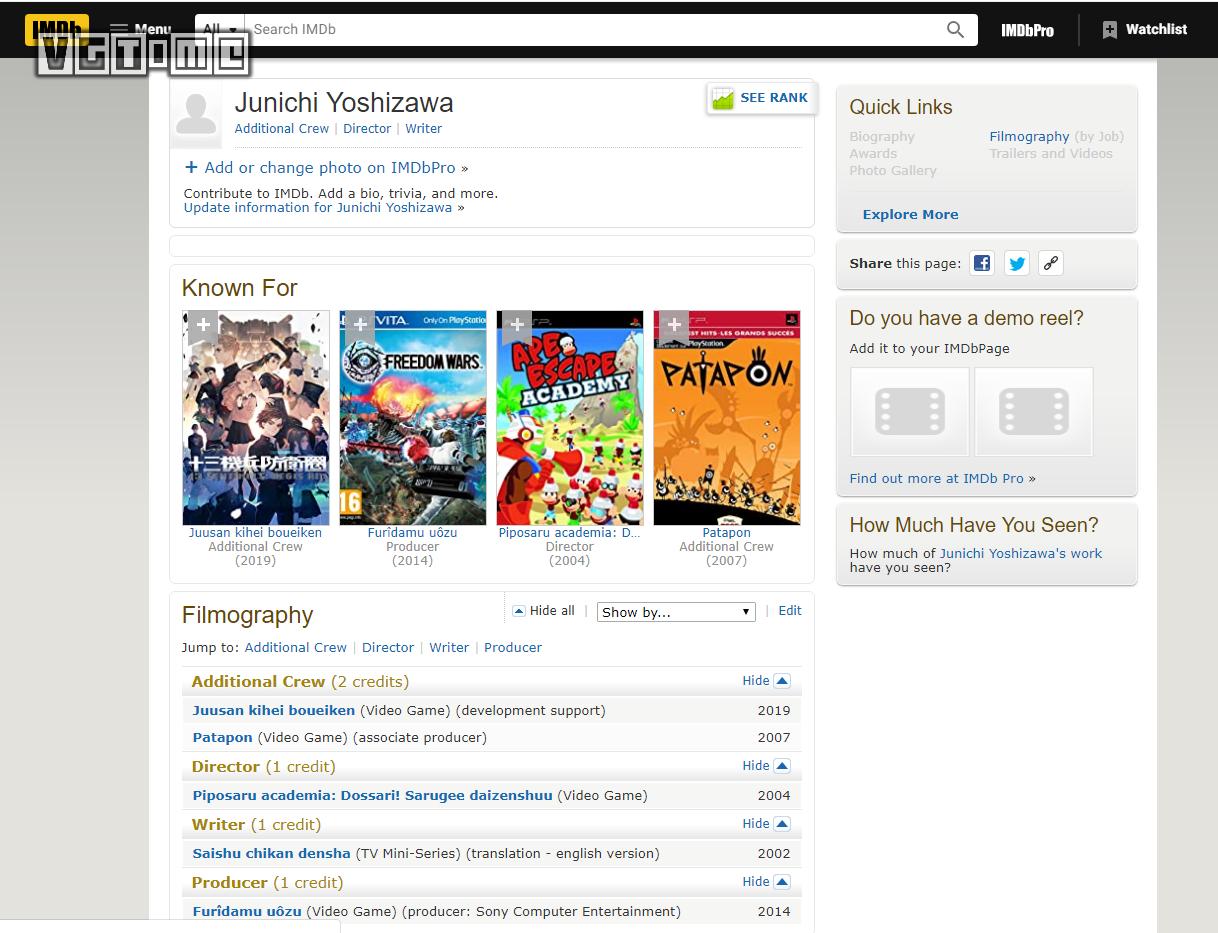Open the Show by... dropdown

coord(676,612)
